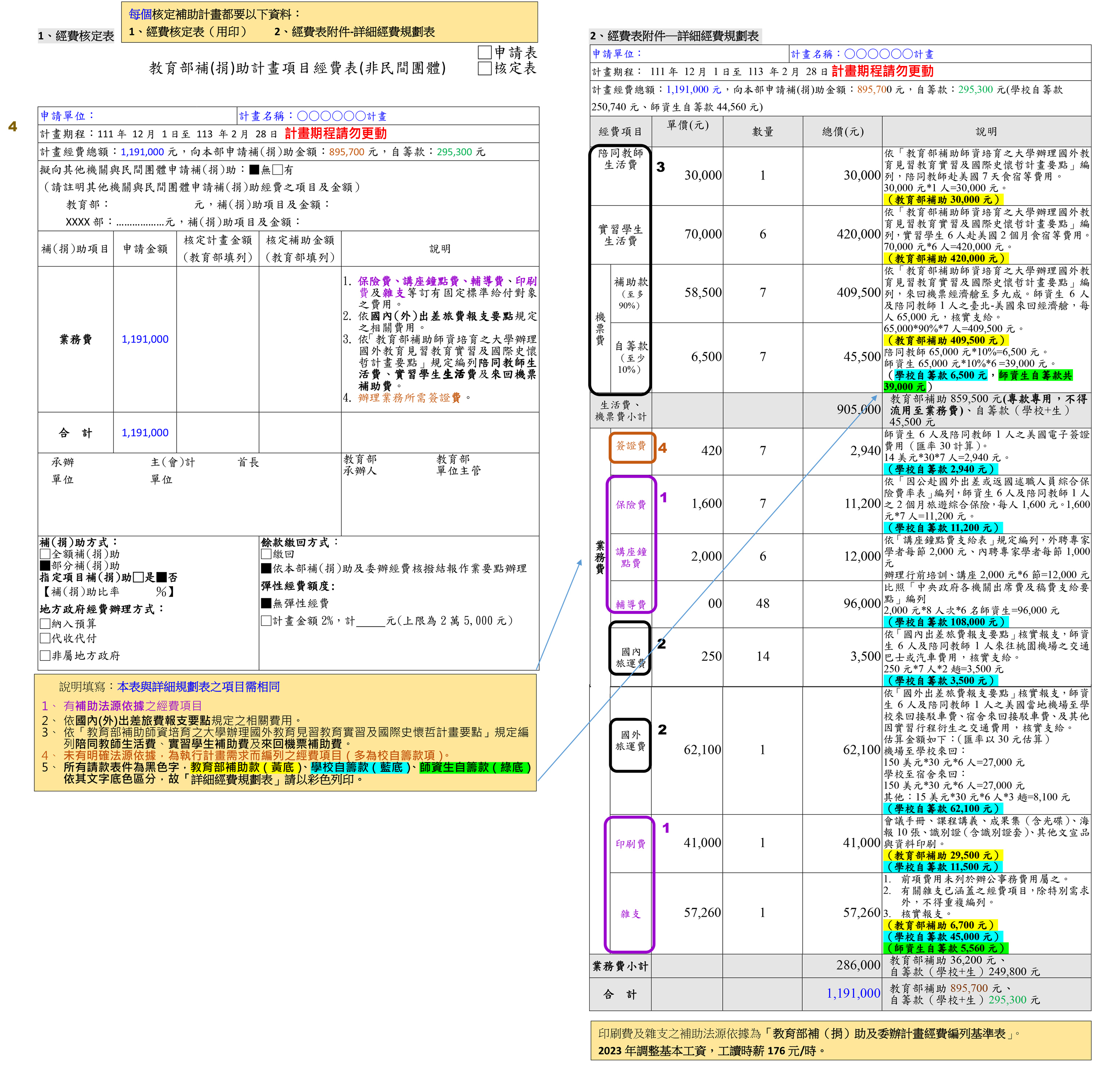Tick the 代收代付 checkbox
Image resolution: width=1120 pixels, height=1080 pixels.
(x=45, y=638)
